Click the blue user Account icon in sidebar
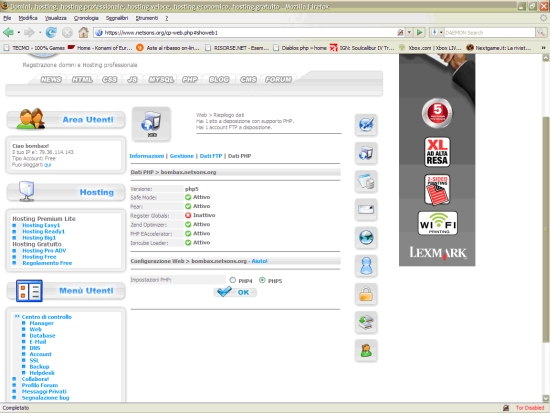This screenshot has height=413, width=550. [366, 266]
